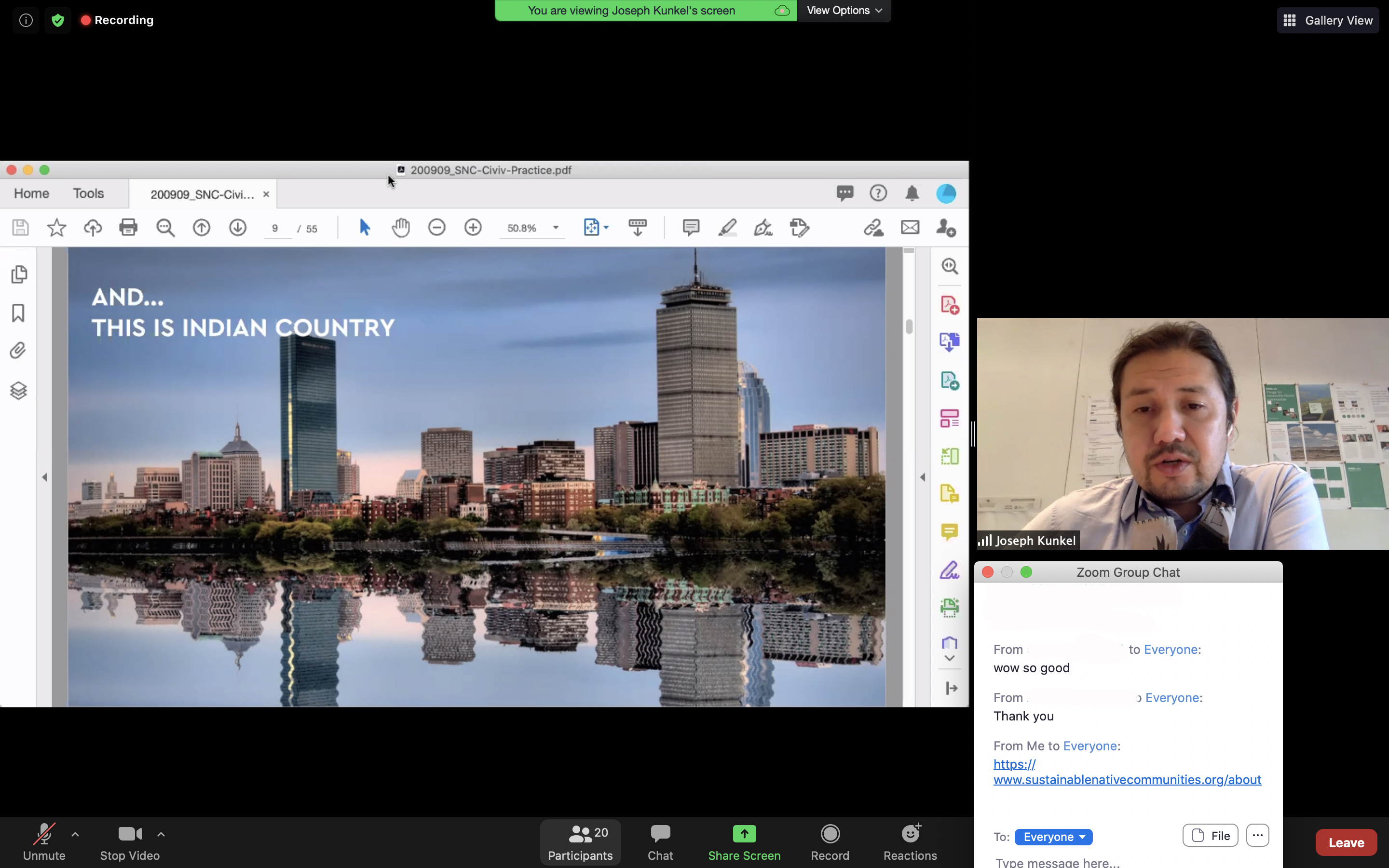1389x868 pixels.
Task: Open Reactions in Zoom toolbar
Action: click(x=910, y=842)
